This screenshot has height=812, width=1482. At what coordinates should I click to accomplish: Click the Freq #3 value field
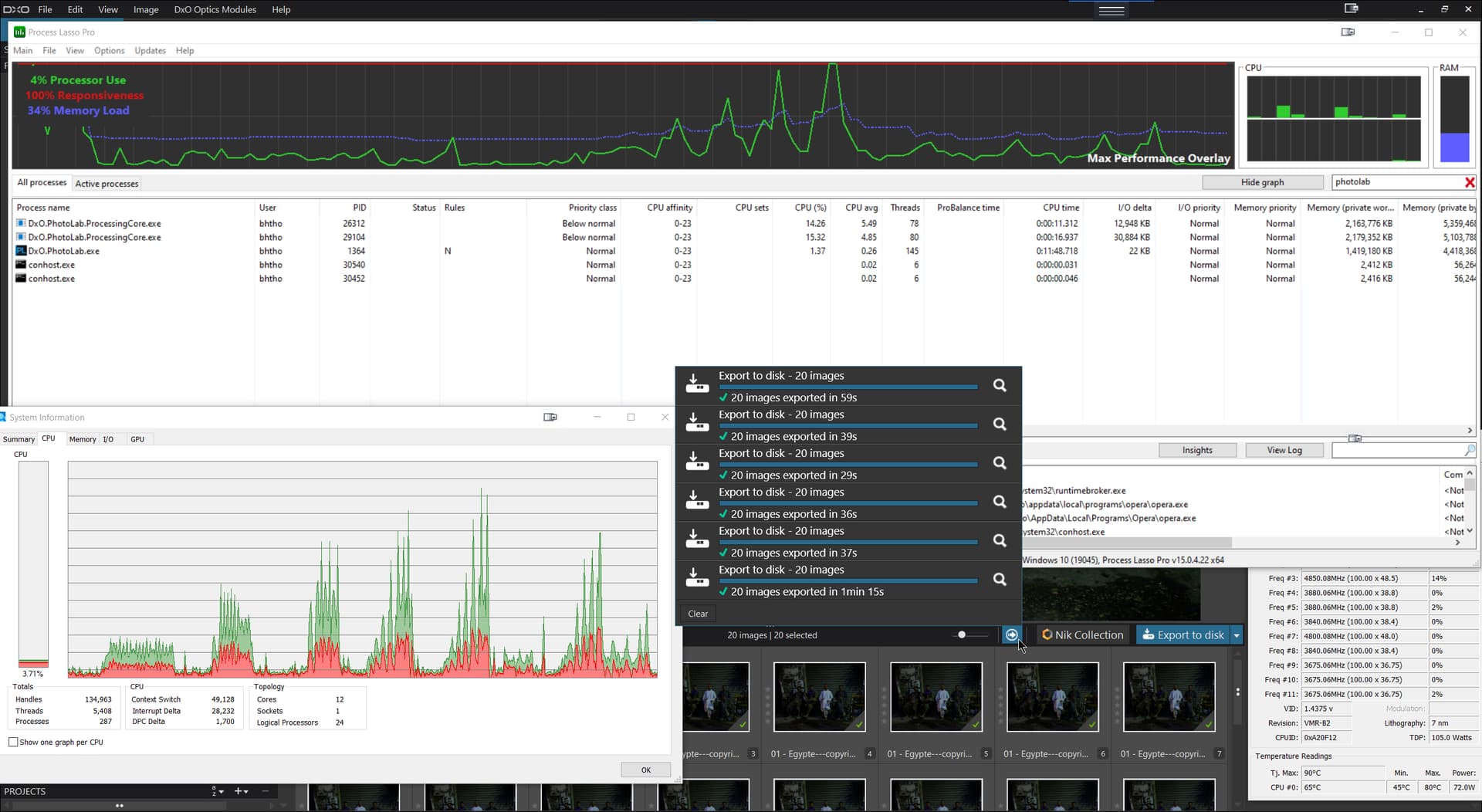[1363, 578]
